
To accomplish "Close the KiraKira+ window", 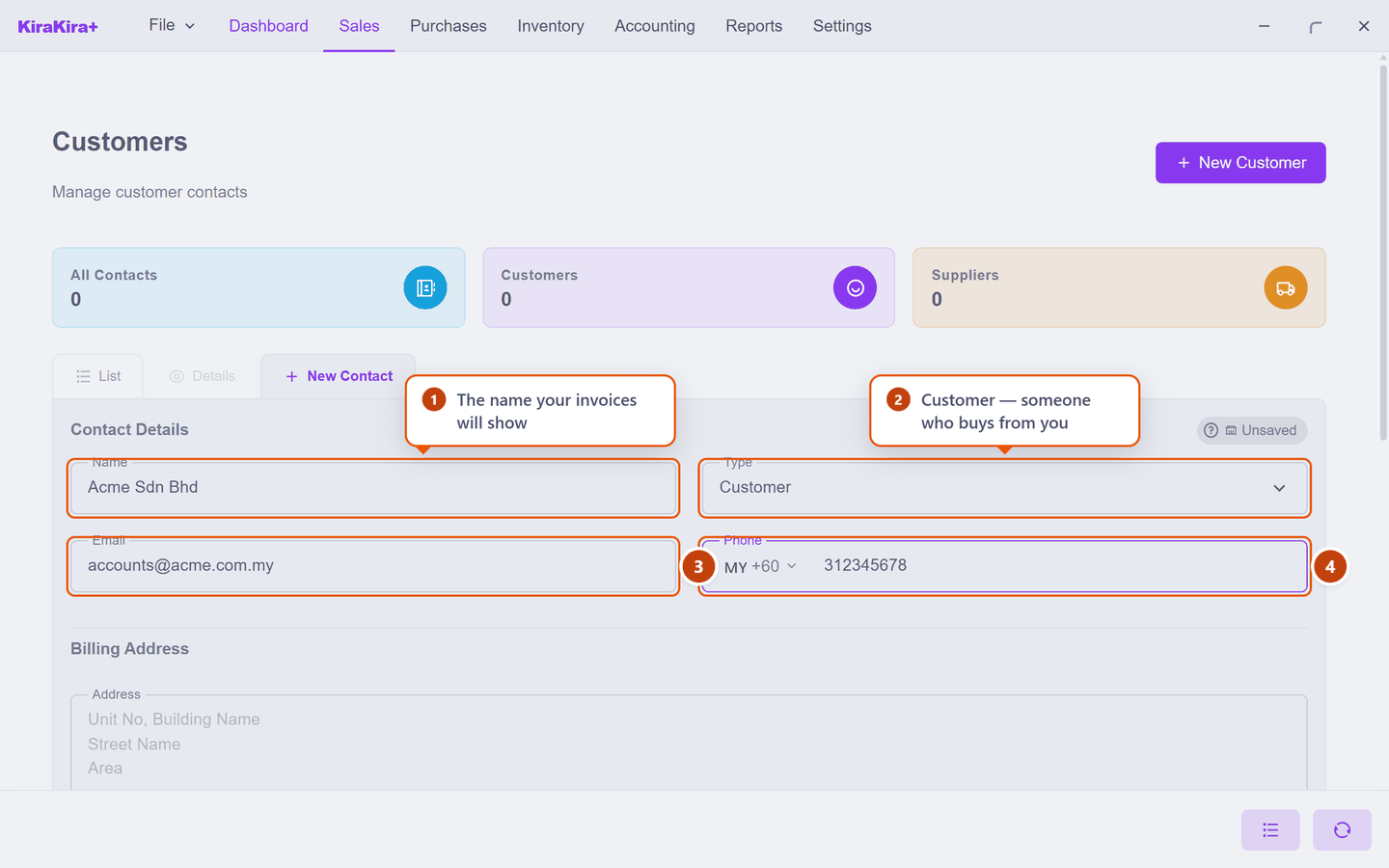I will tap(1364, 26).
